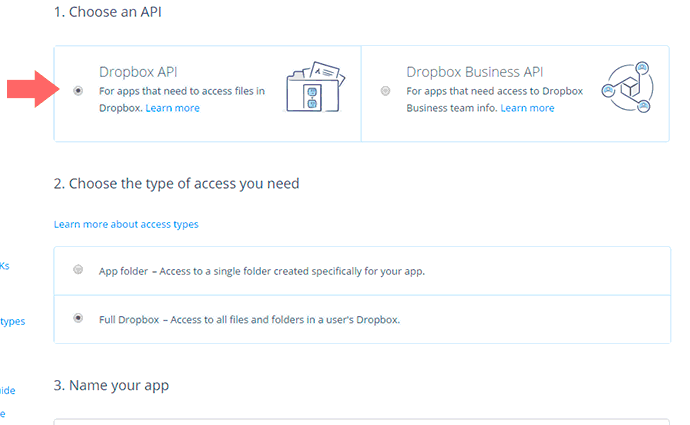Choose the App folder access radio button
The width and height of the screenshot is (690, 425).
pos(78,269)
